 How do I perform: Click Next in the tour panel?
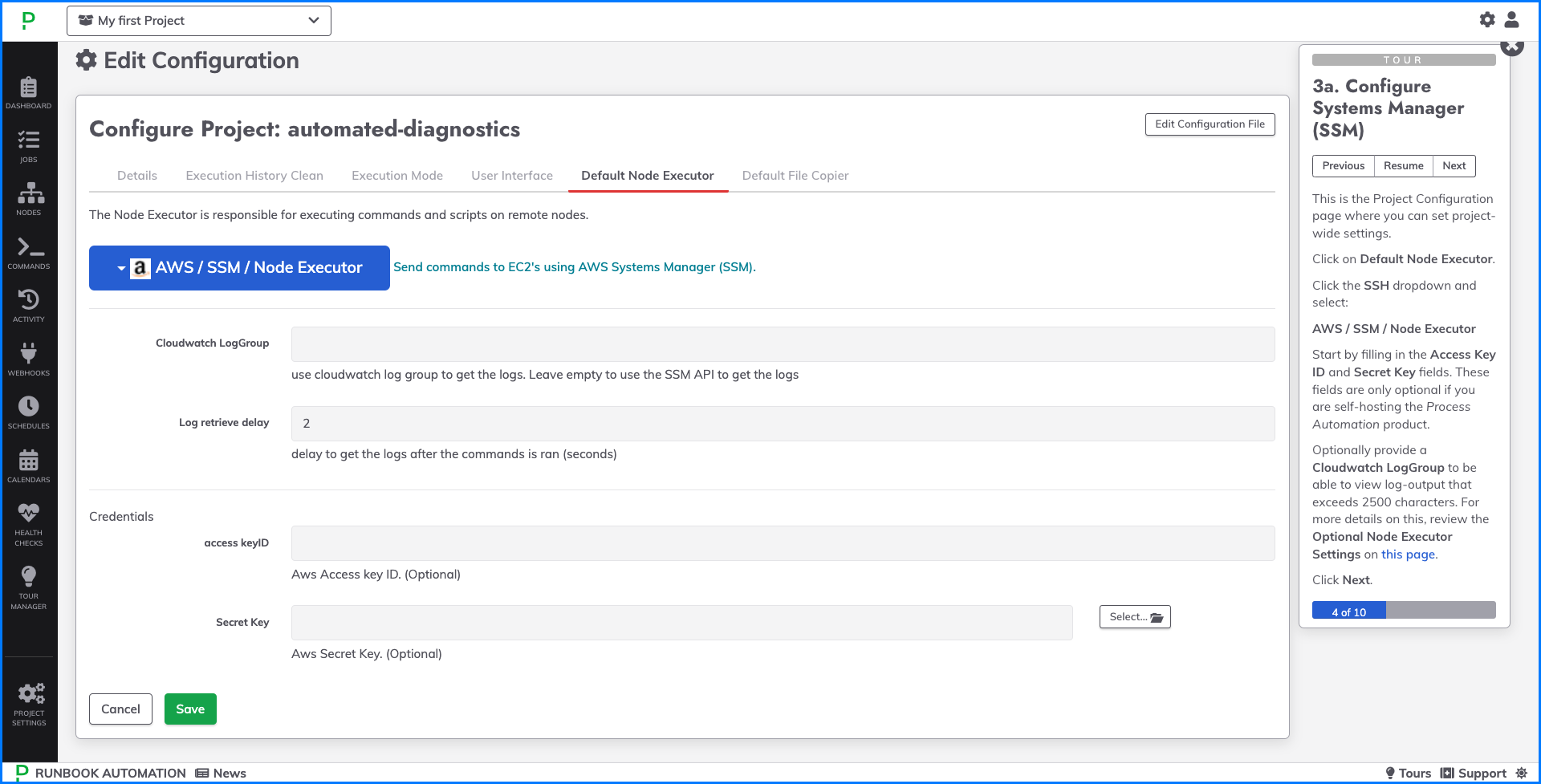[x=1454, y=166]
